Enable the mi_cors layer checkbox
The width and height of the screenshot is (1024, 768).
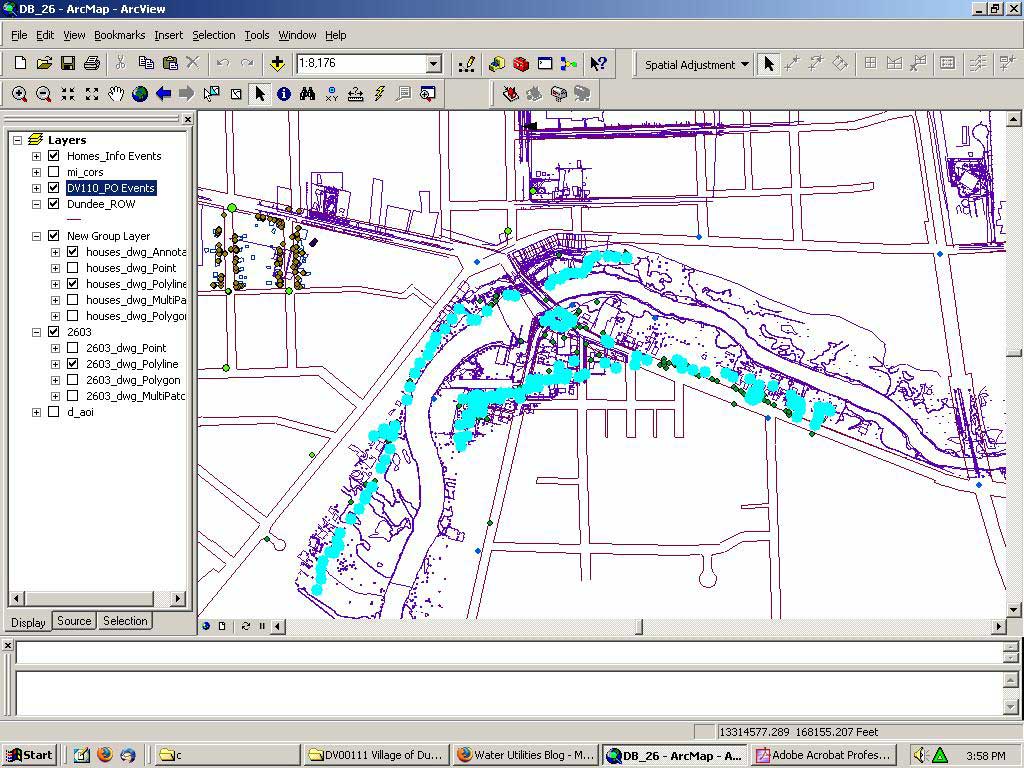(x=54, y=172)
